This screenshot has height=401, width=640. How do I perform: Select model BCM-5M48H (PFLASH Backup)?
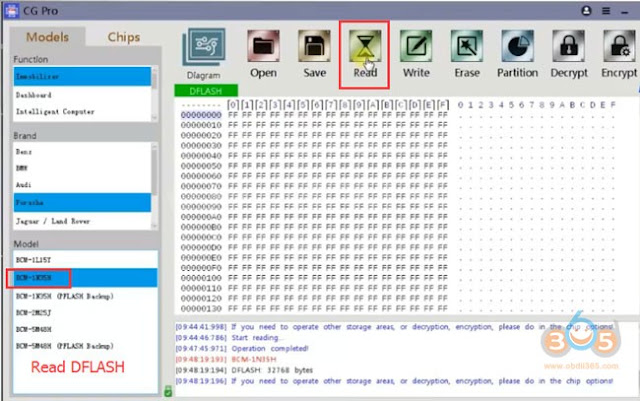[85, 346]
